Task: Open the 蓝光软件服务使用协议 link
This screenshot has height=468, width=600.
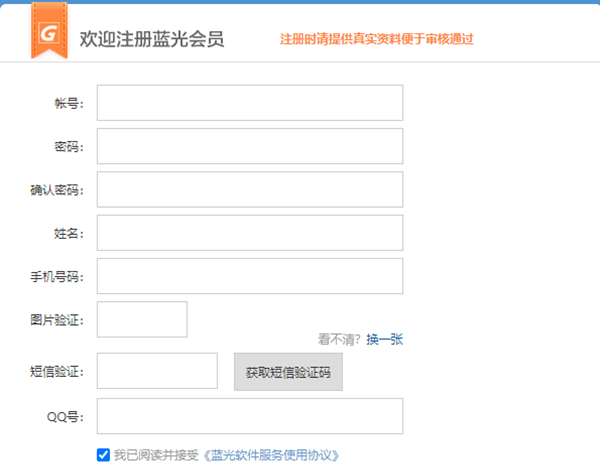Action: (271, 455)
